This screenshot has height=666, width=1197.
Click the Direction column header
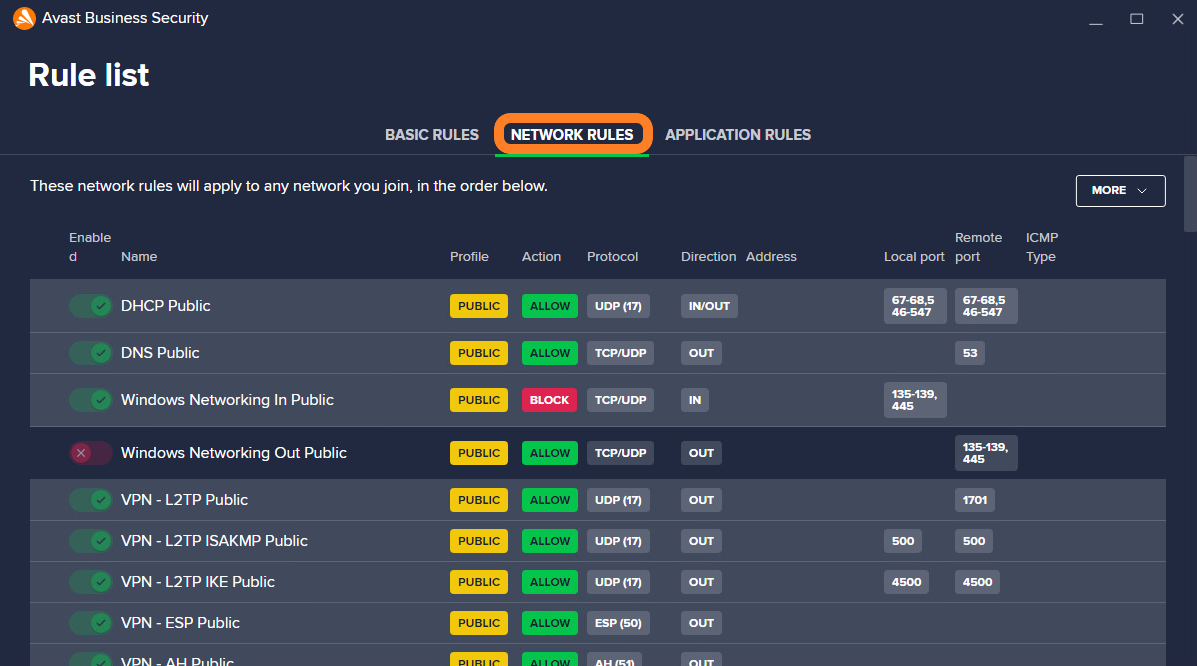708,257
